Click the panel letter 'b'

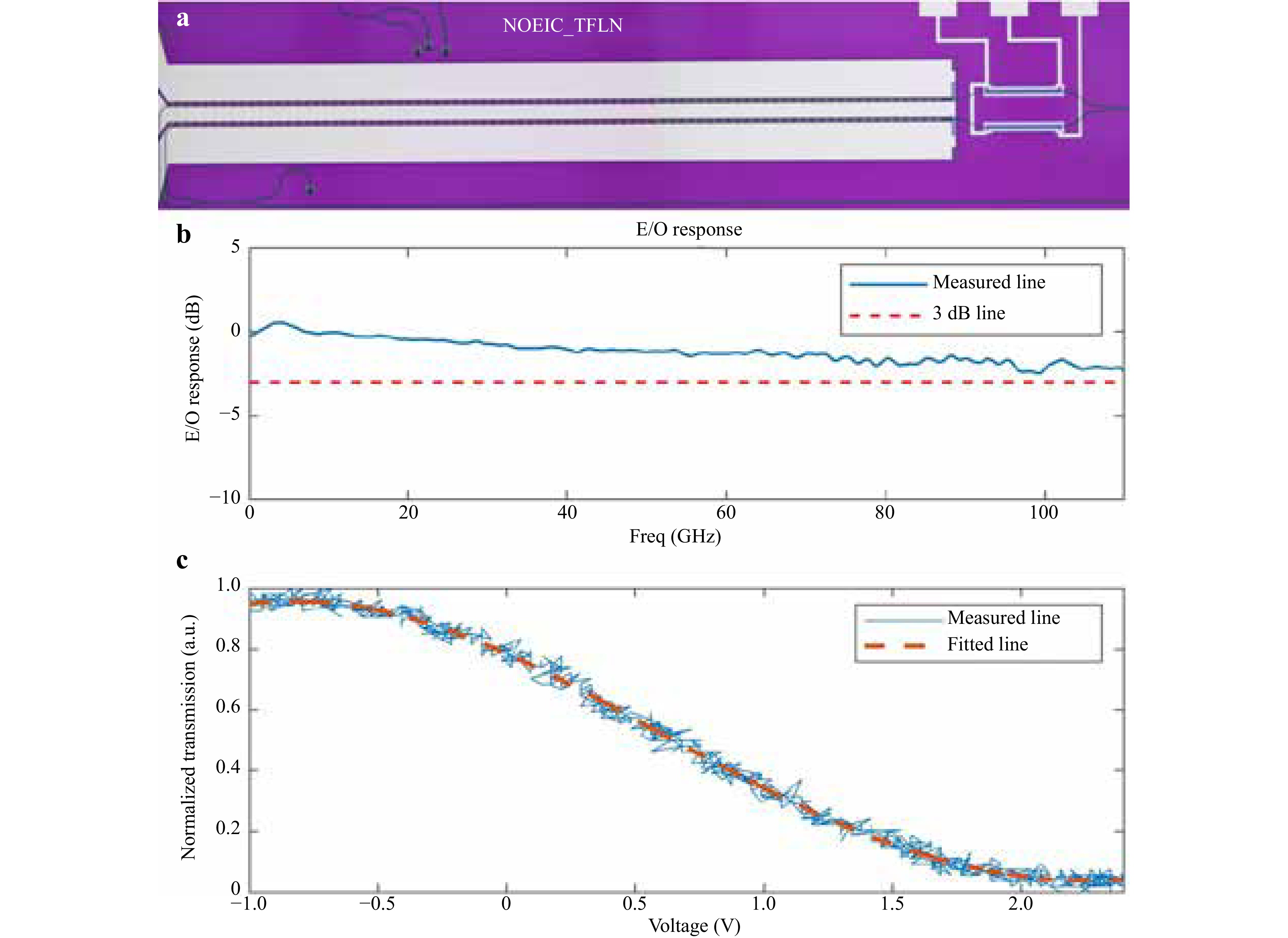tap(183, 234)
